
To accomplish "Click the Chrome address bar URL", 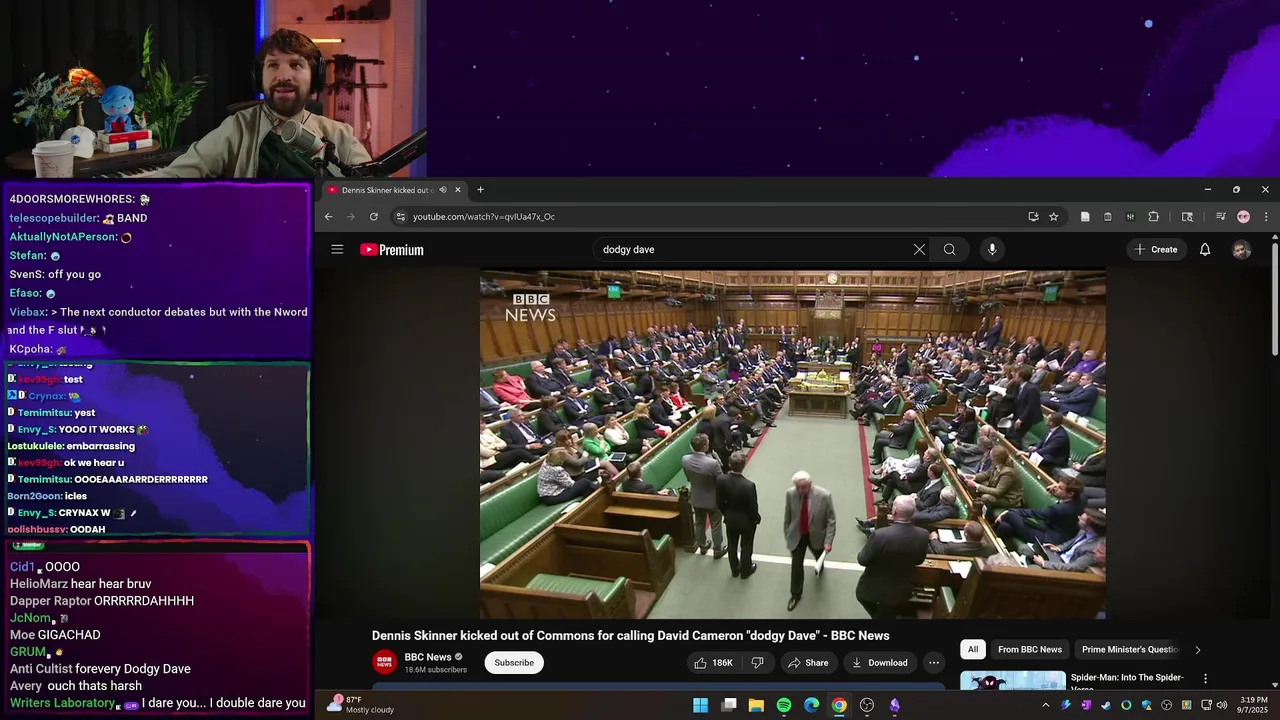I will tap(484, 217).
